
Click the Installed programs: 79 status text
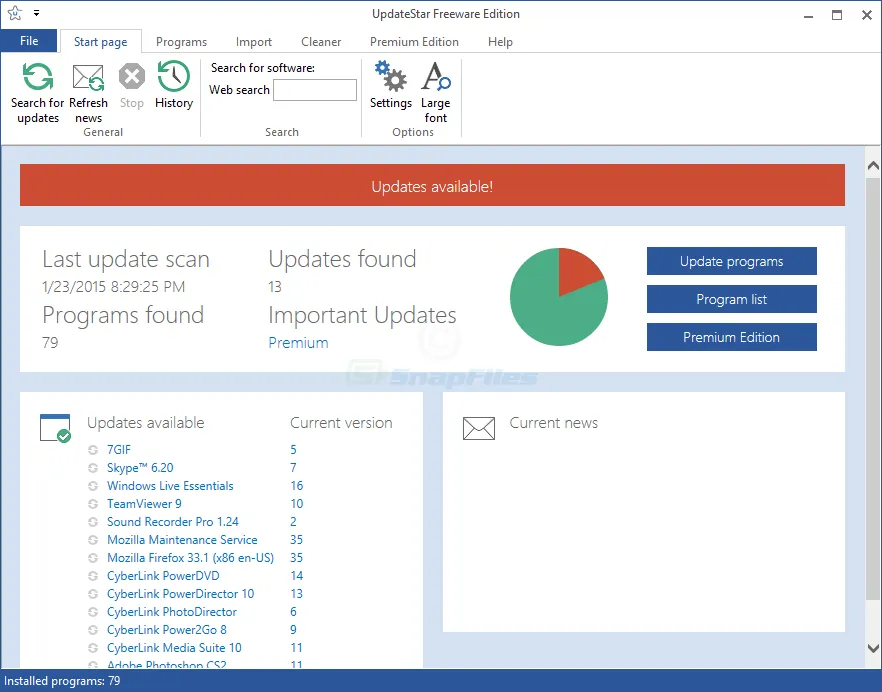tap(62, 681)
